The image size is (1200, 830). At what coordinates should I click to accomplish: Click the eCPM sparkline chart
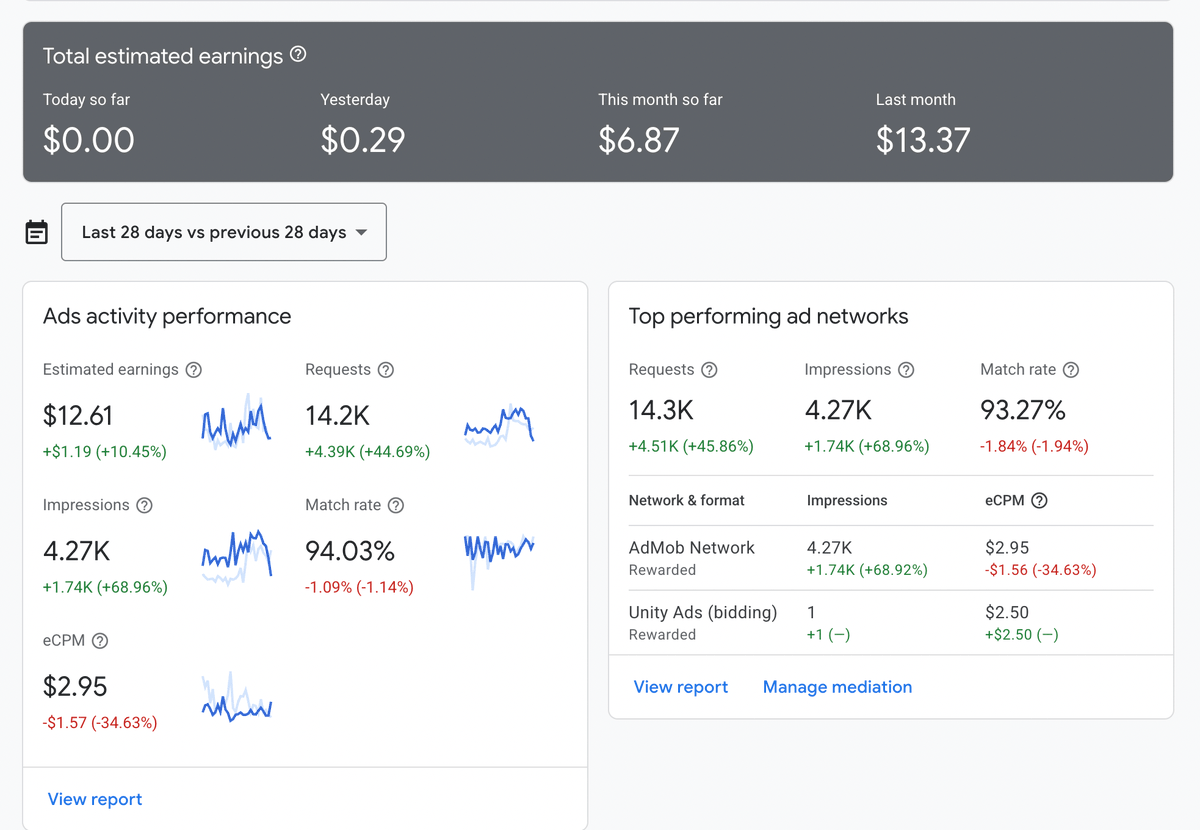pyautogui.click(x=237, y=696)
